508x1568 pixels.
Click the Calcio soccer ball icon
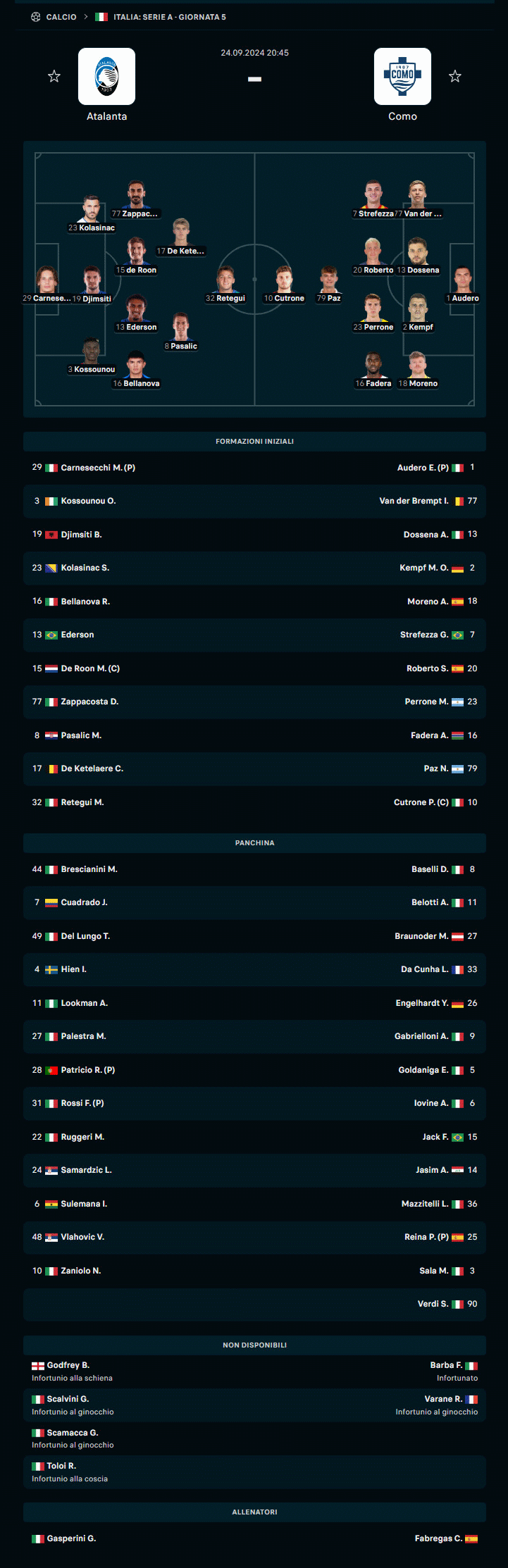[36, 17]
